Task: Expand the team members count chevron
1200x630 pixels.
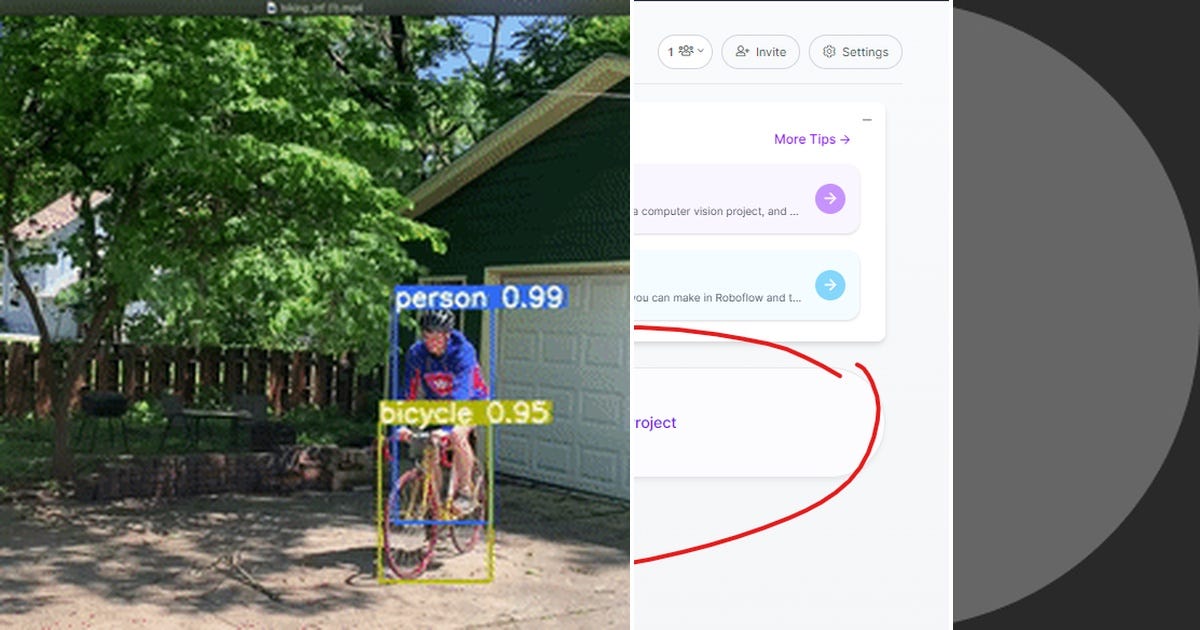Action: pos(700,51)
